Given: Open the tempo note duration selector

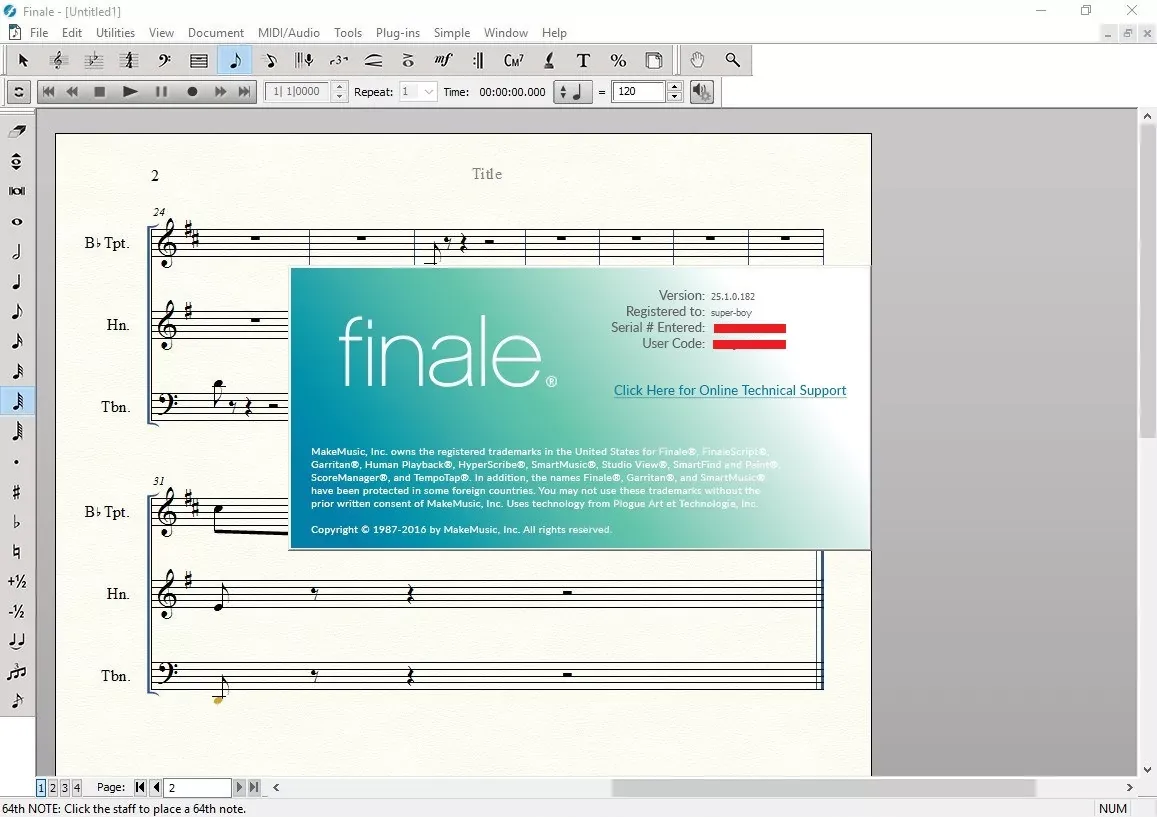Looking at the screenshot, I should pyautogui.click(x=573, y=92).
